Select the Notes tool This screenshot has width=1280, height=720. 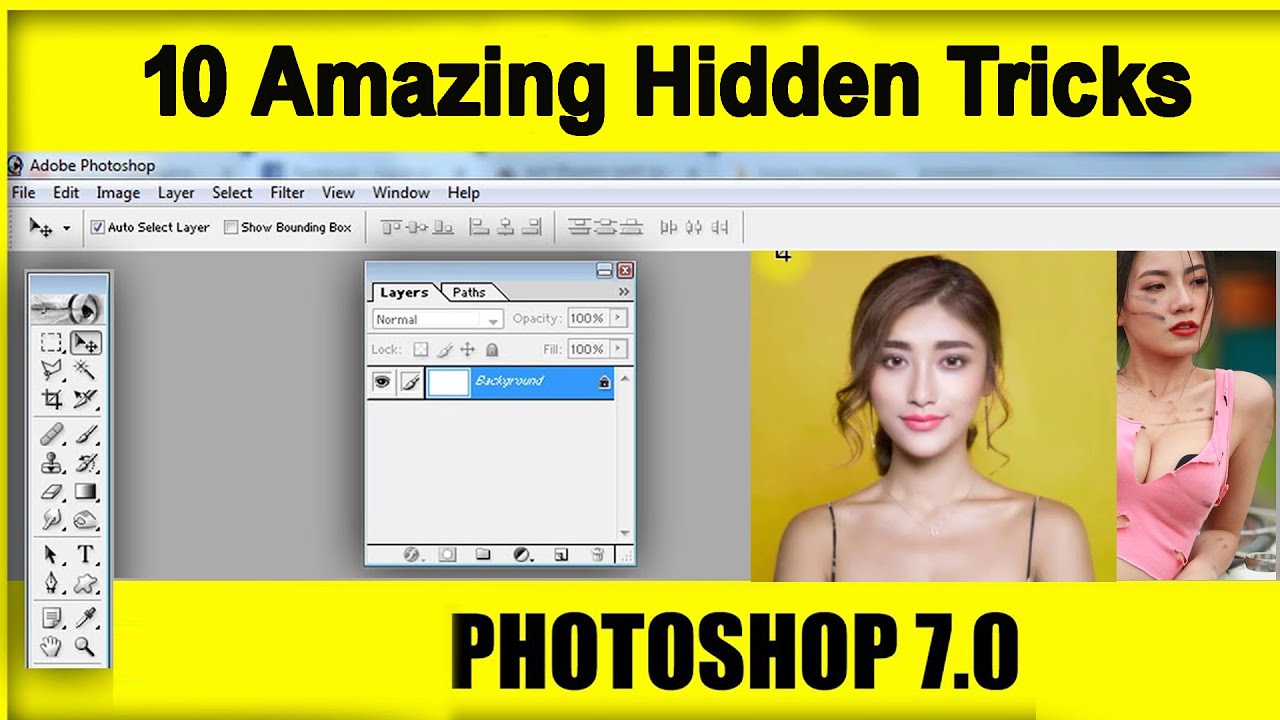[x=51, y=618]
